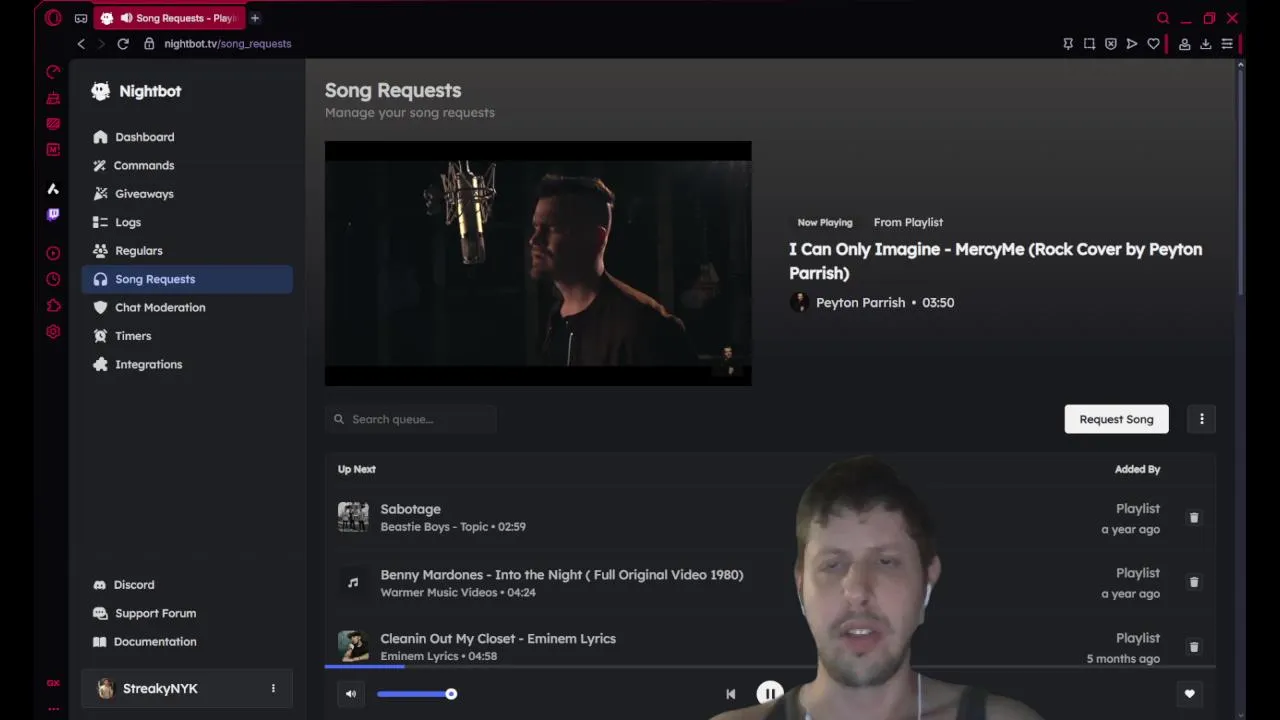Open the queue options three-dot menu

[1202, 419]
